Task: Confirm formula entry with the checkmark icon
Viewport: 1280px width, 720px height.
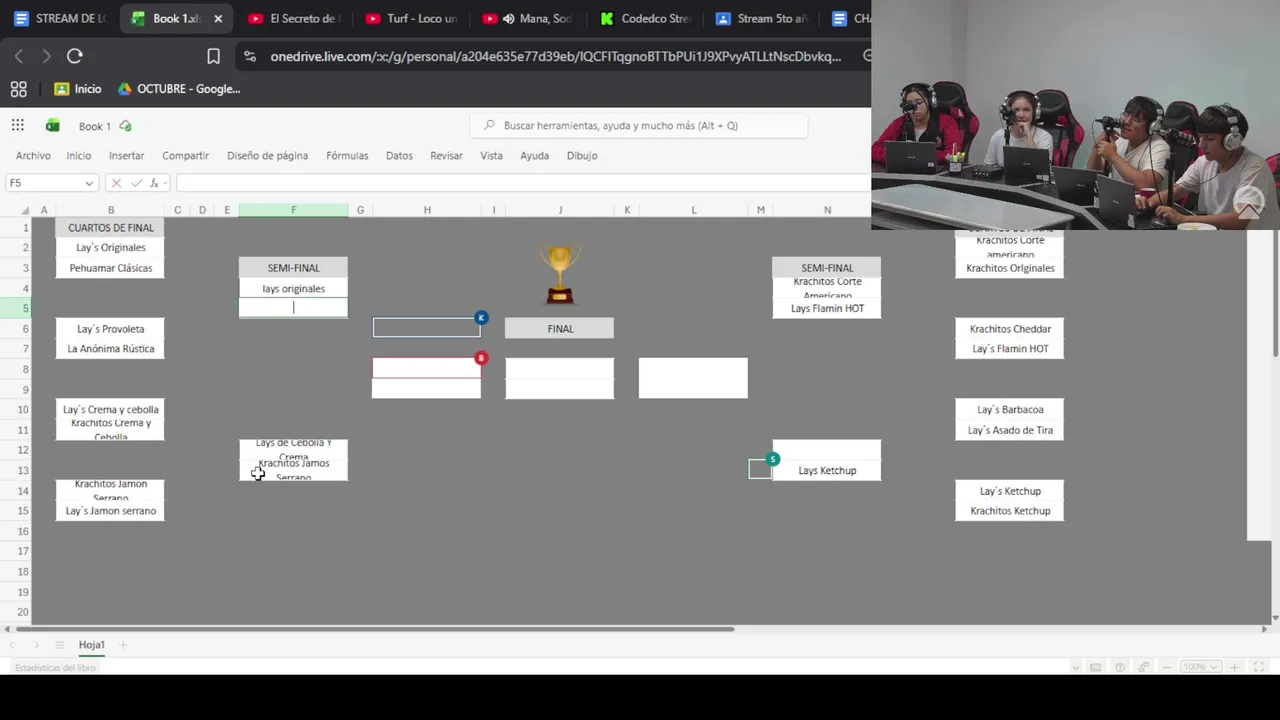Action: [137, 183]
